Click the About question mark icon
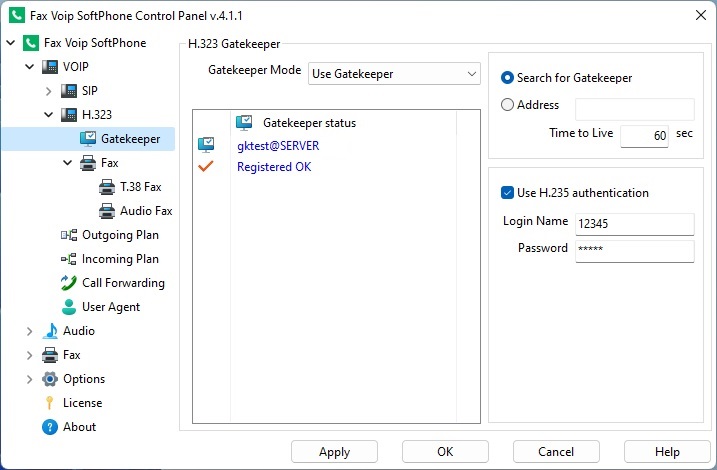Image resolution: width=717 pixels, height=470 pixels. click(x=50, y=427)
